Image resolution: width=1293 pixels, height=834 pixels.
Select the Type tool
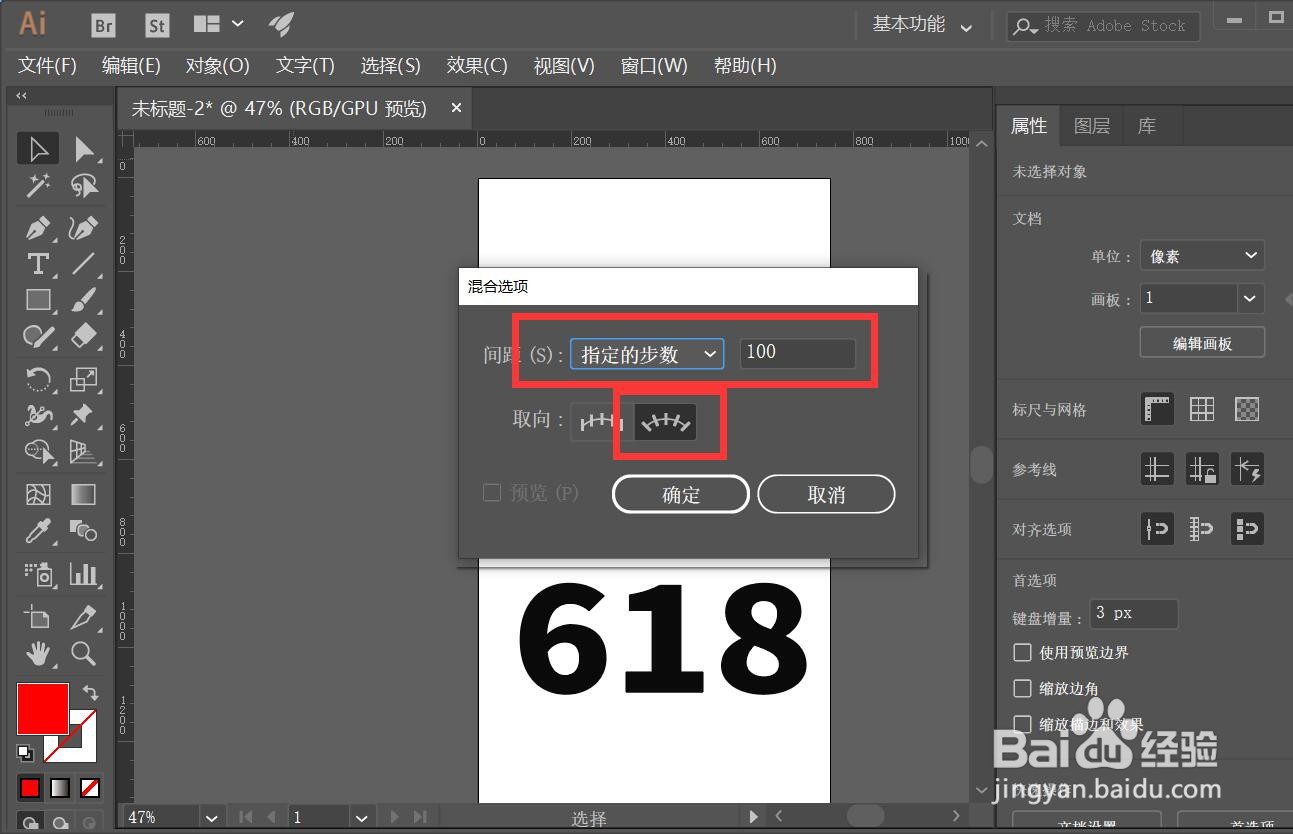coord(38,264)
